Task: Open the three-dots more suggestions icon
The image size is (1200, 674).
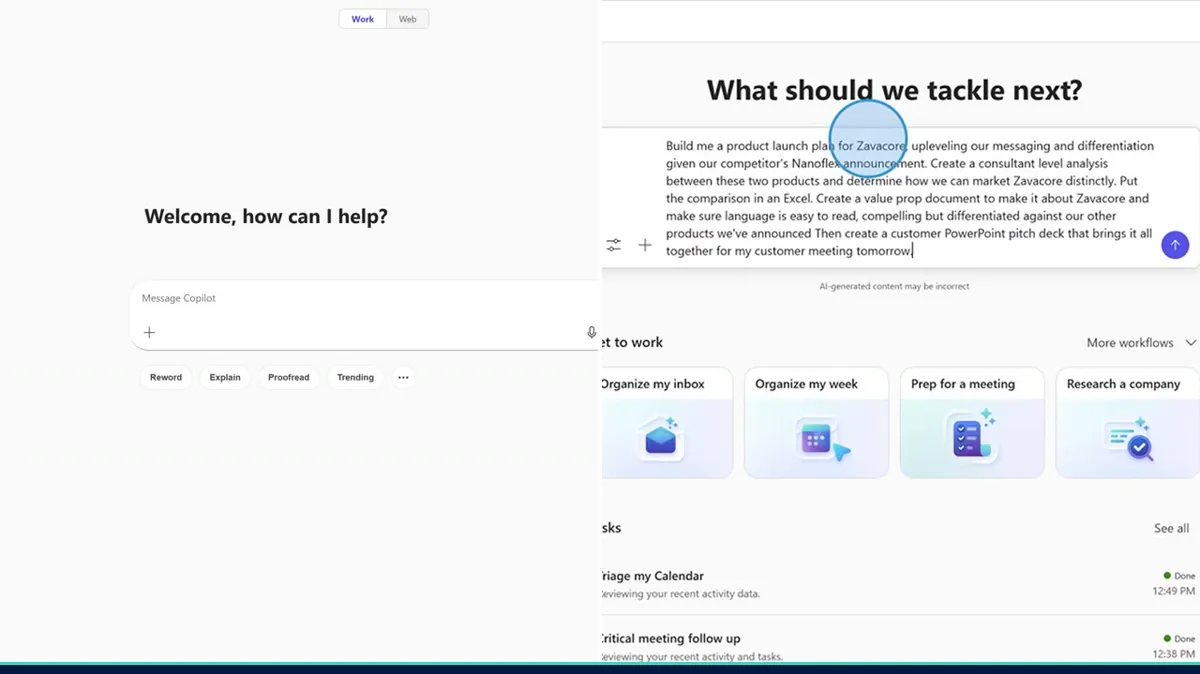Action: 403,377
